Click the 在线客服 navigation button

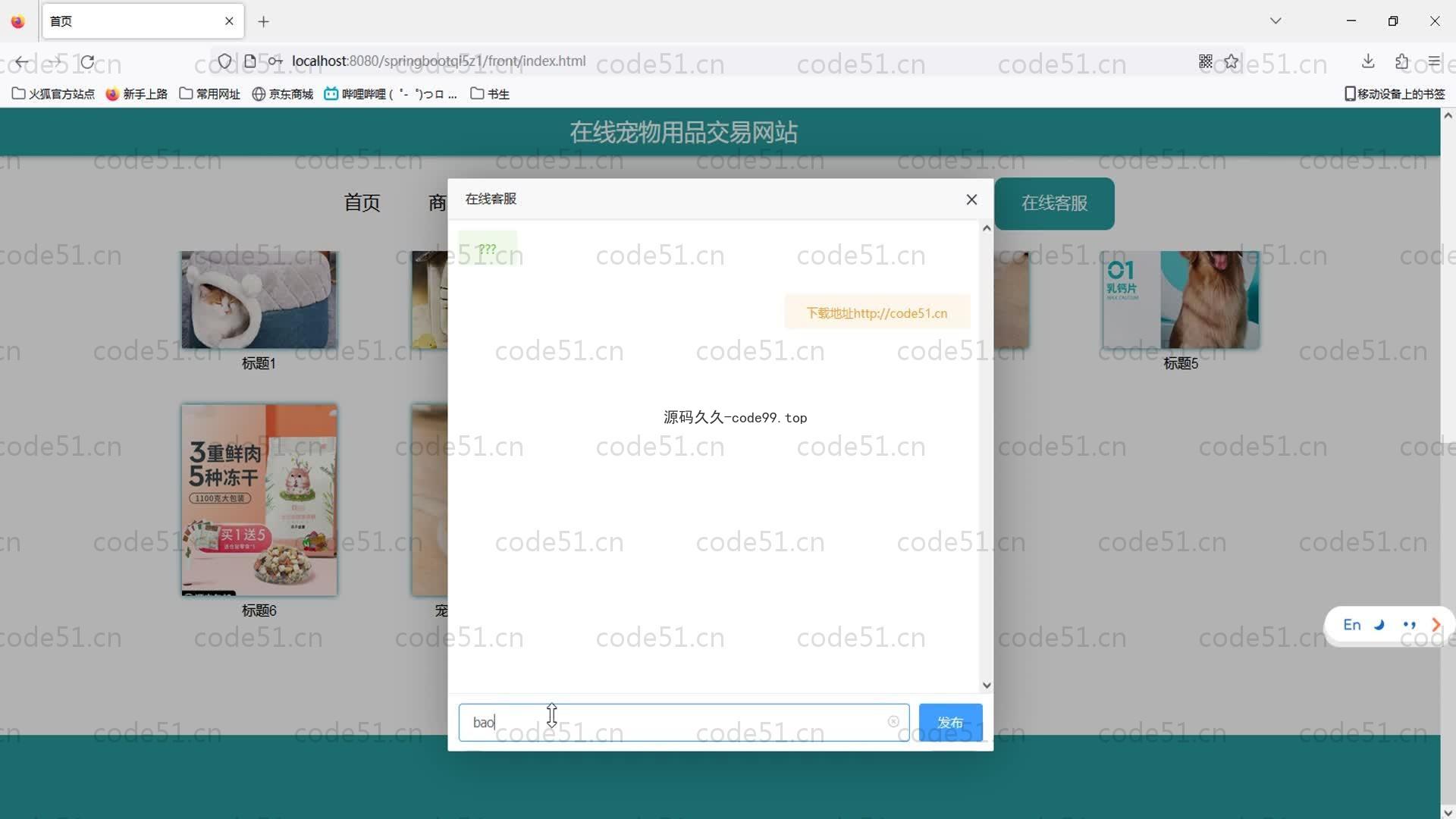(x=1054, y=203)
